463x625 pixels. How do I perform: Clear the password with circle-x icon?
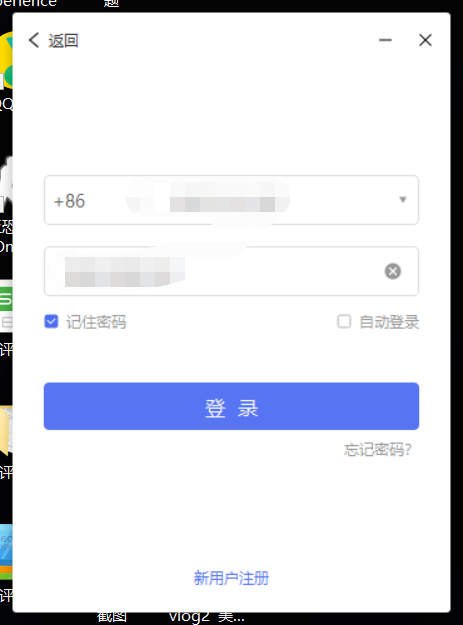coord(392,271)
